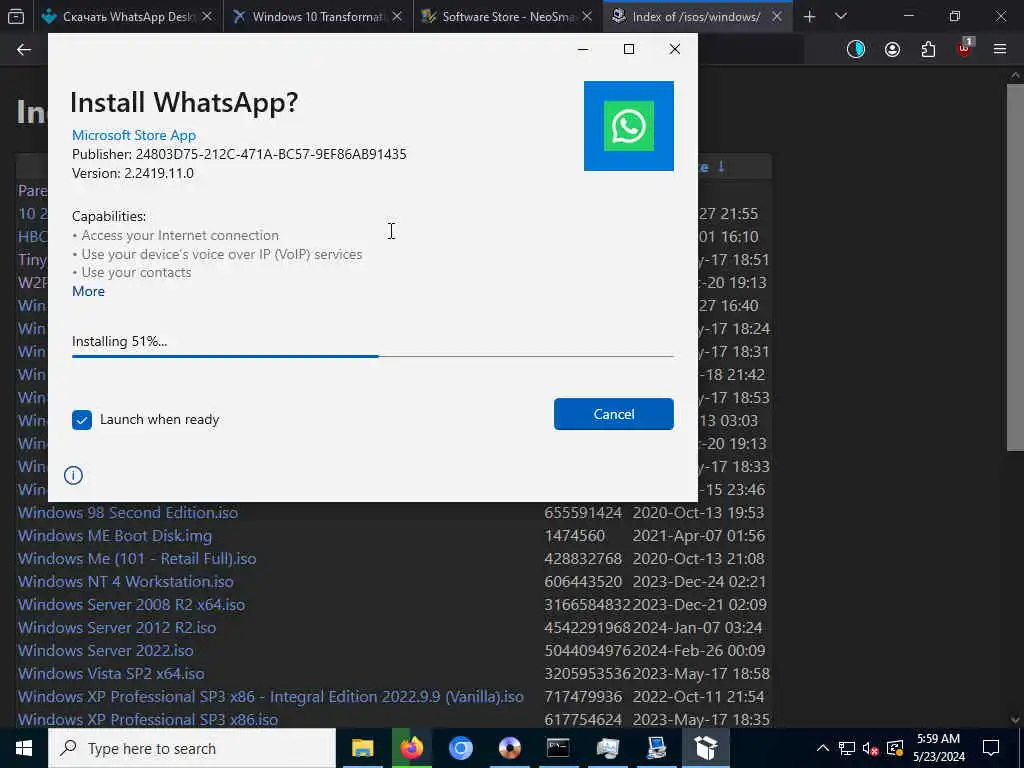
Task: Click the info icon in installer window
Action: click(73, 475)
